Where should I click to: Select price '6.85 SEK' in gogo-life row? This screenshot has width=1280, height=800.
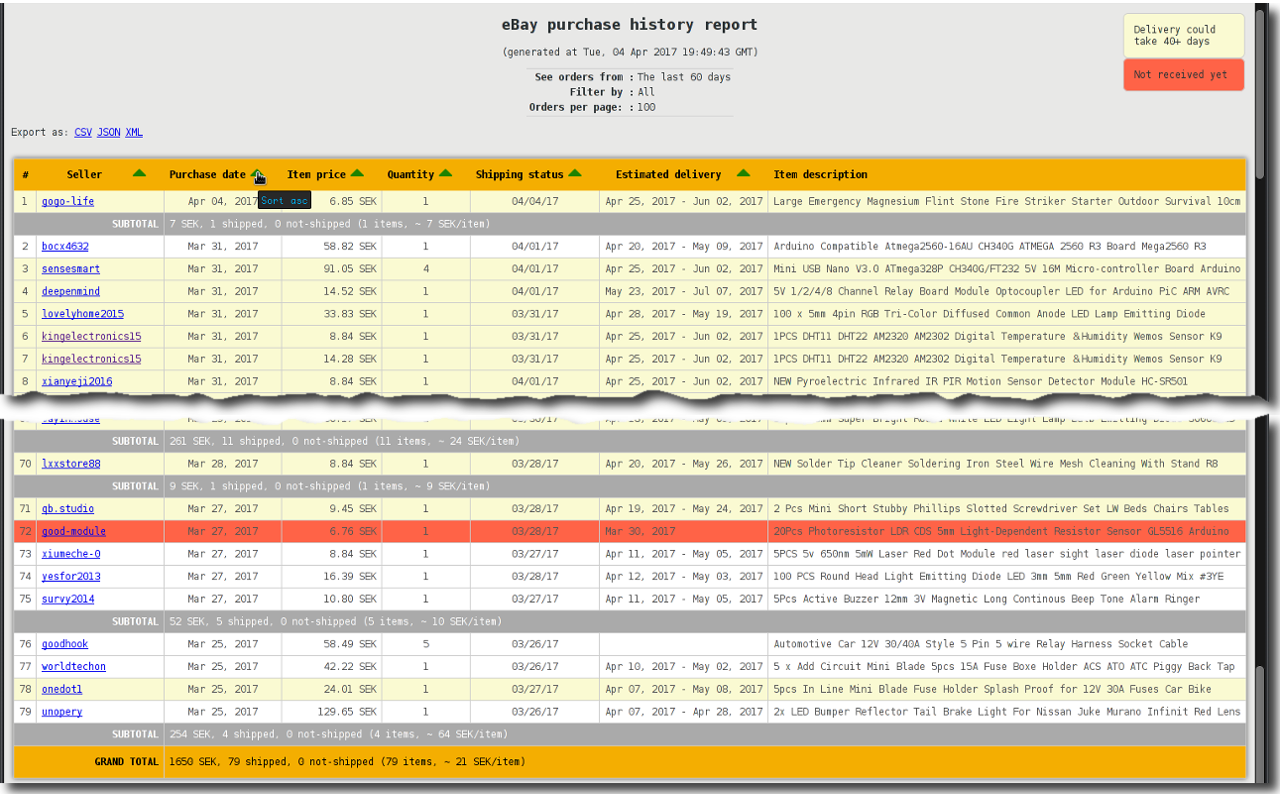(x=353, y=201)
